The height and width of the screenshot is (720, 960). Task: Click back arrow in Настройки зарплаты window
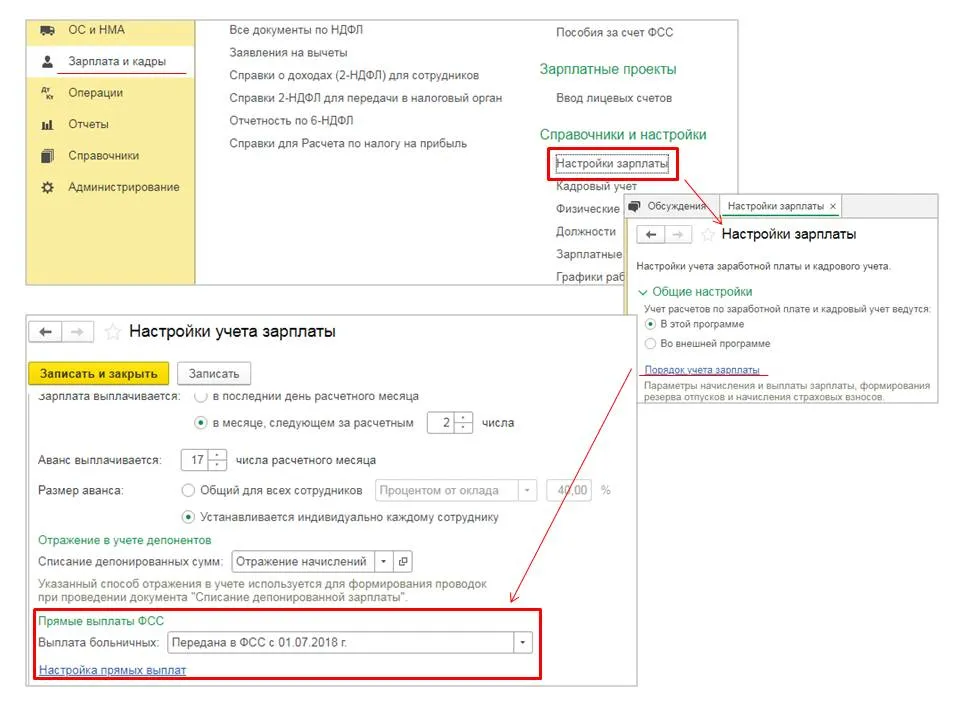[x=651, y=234]
